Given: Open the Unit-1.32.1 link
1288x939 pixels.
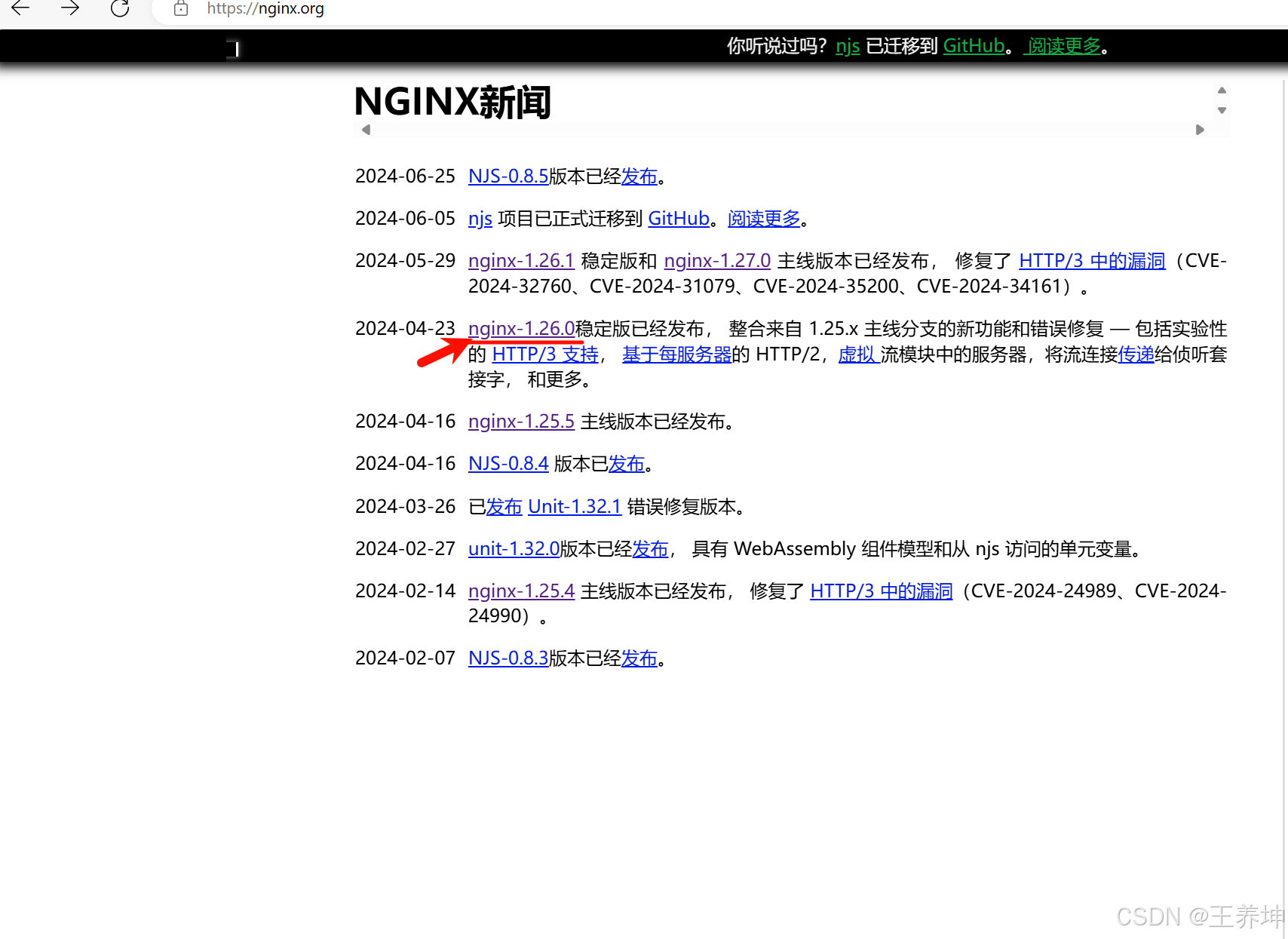Looking at the screenshot, I should [x=575, y=507].
